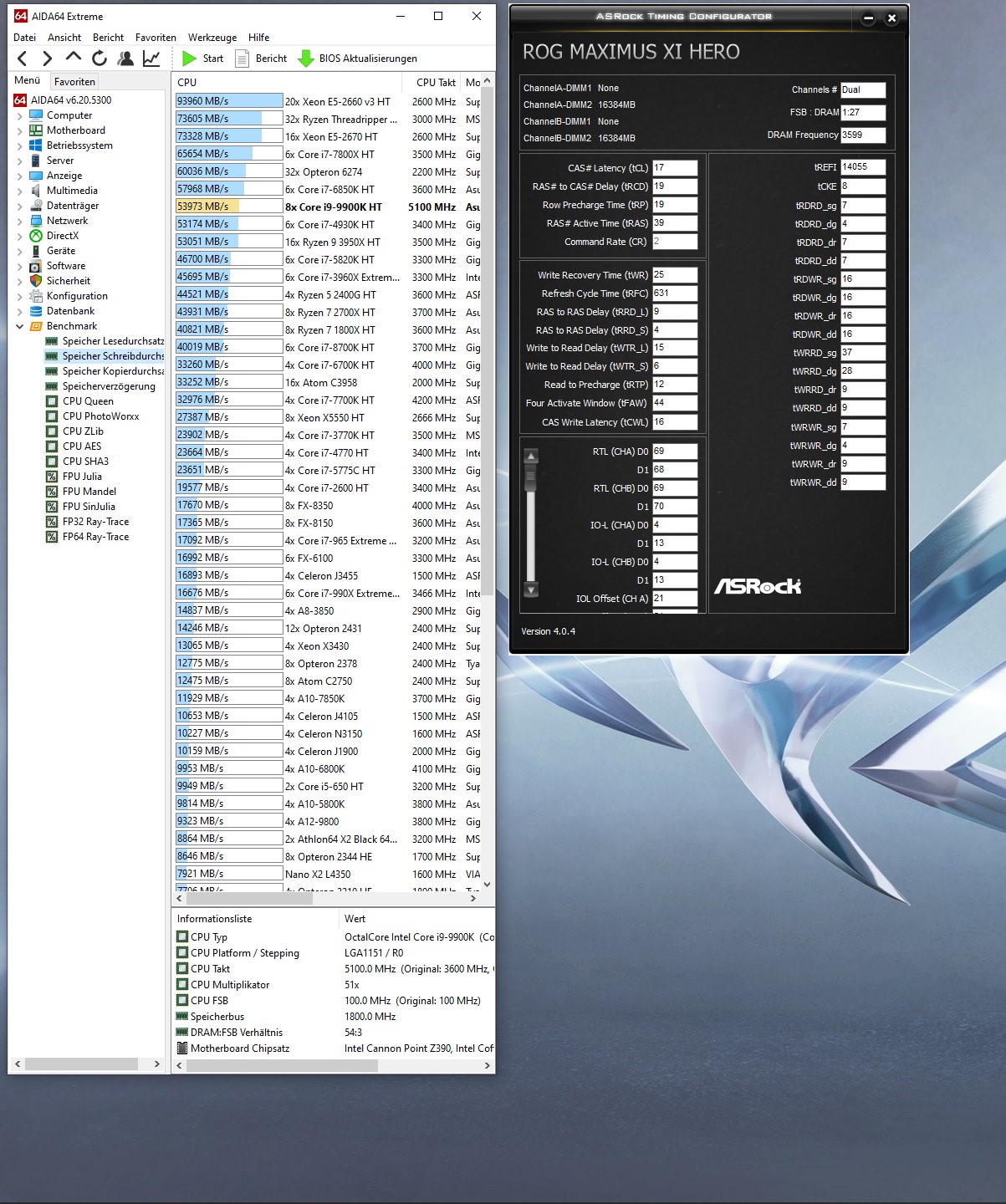1006x1204 pixels.
Task: Select the Geräte device icon
Action: pos(36,251)
